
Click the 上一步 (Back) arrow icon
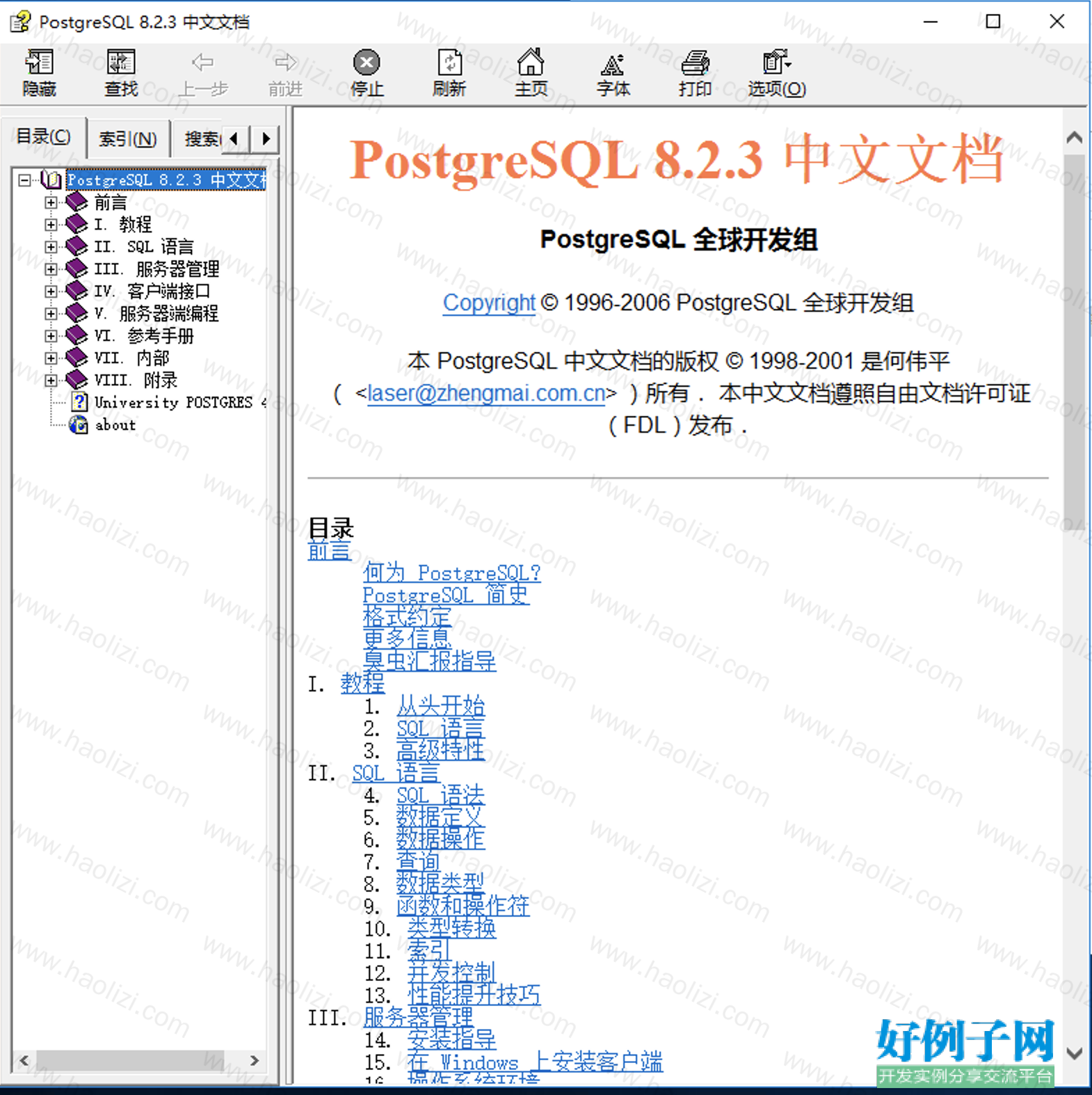(x=202, y=62)
